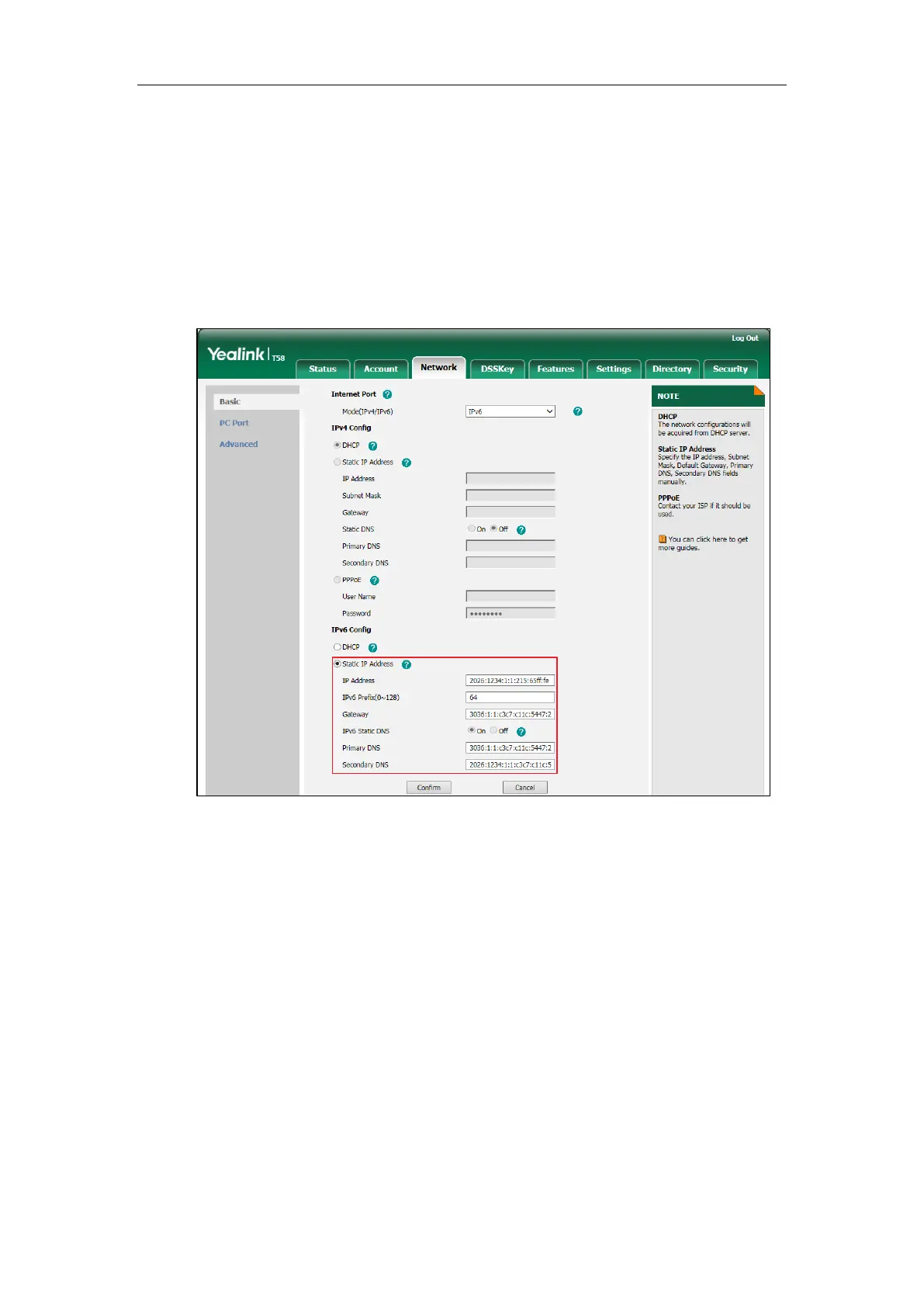
Task: Go to the Settings tab
Action: (x=614, y=369)
